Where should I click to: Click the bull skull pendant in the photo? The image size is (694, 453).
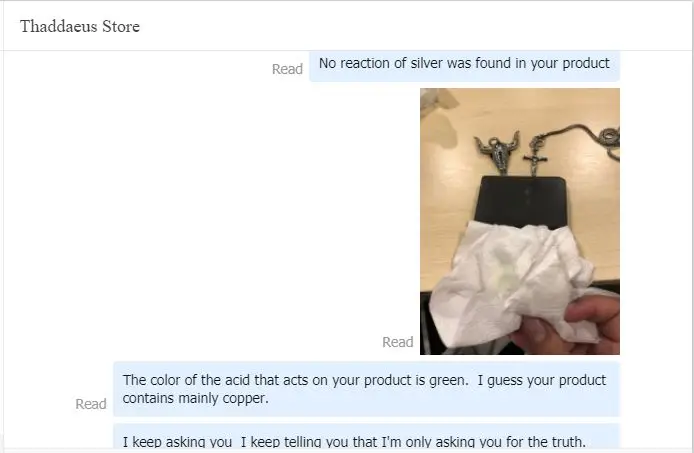point(497,151)
